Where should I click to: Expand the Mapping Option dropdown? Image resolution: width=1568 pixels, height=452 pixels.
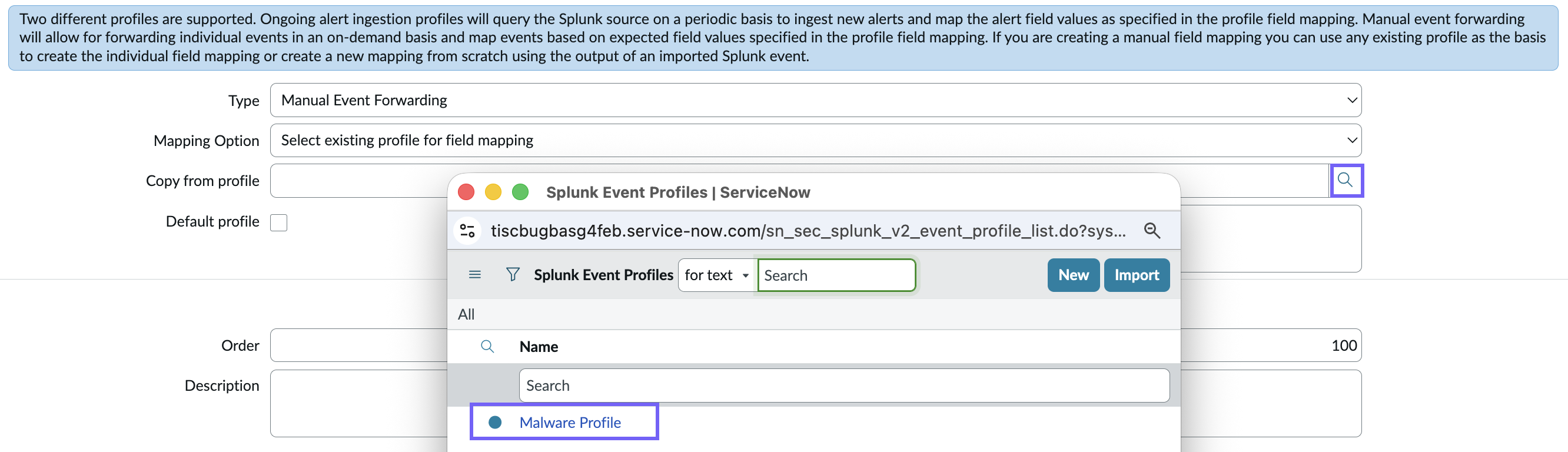(x=816, y=141)
